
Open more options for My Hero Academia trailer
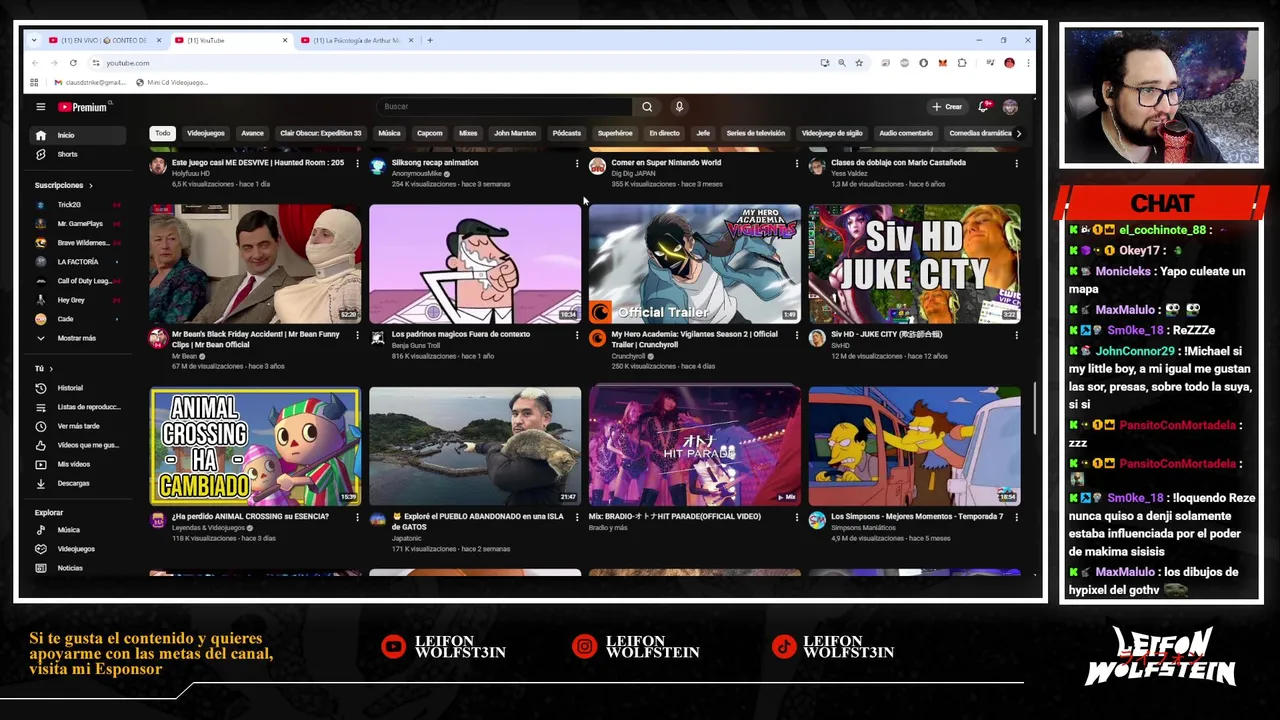point(797,335)
